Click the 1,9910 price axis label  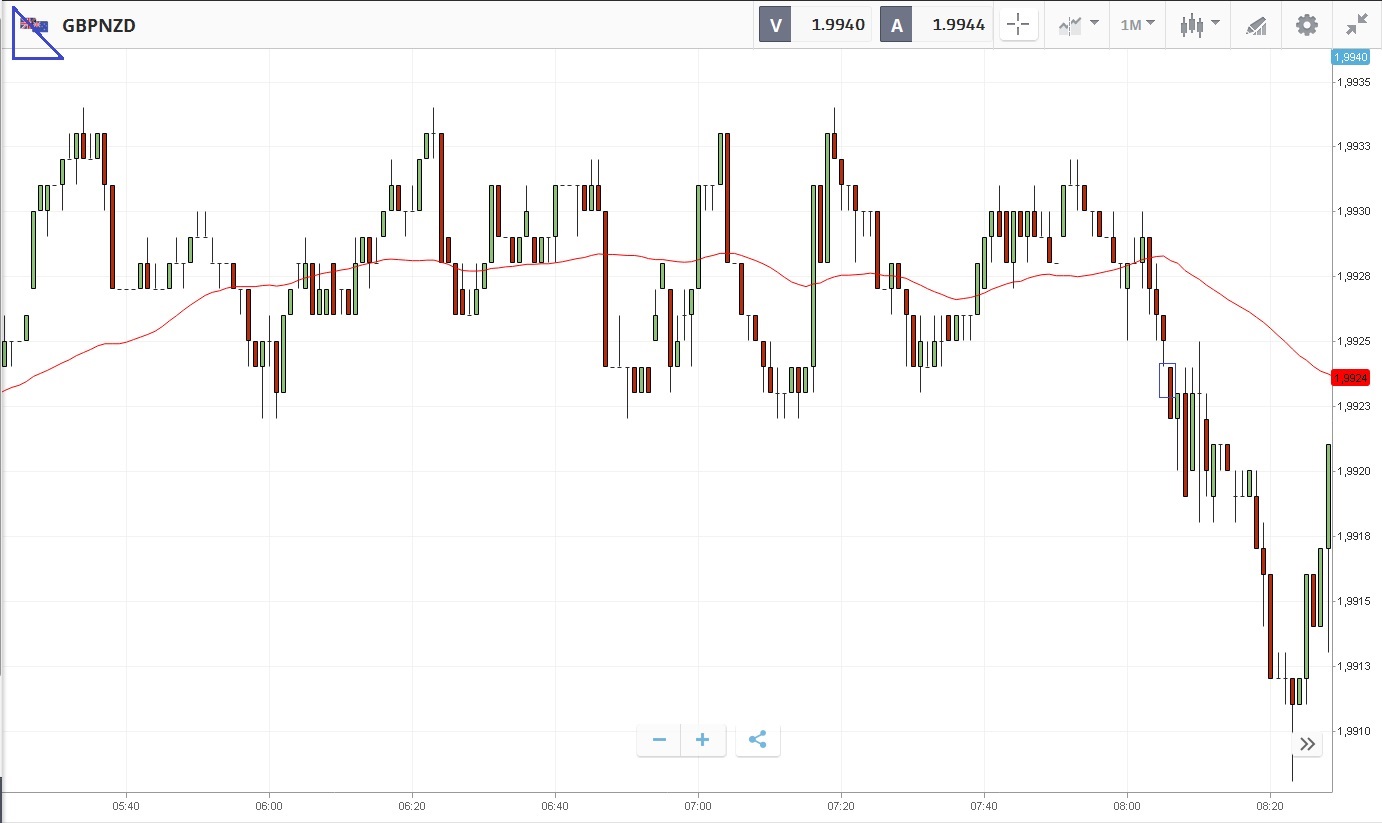(1352, 731)
